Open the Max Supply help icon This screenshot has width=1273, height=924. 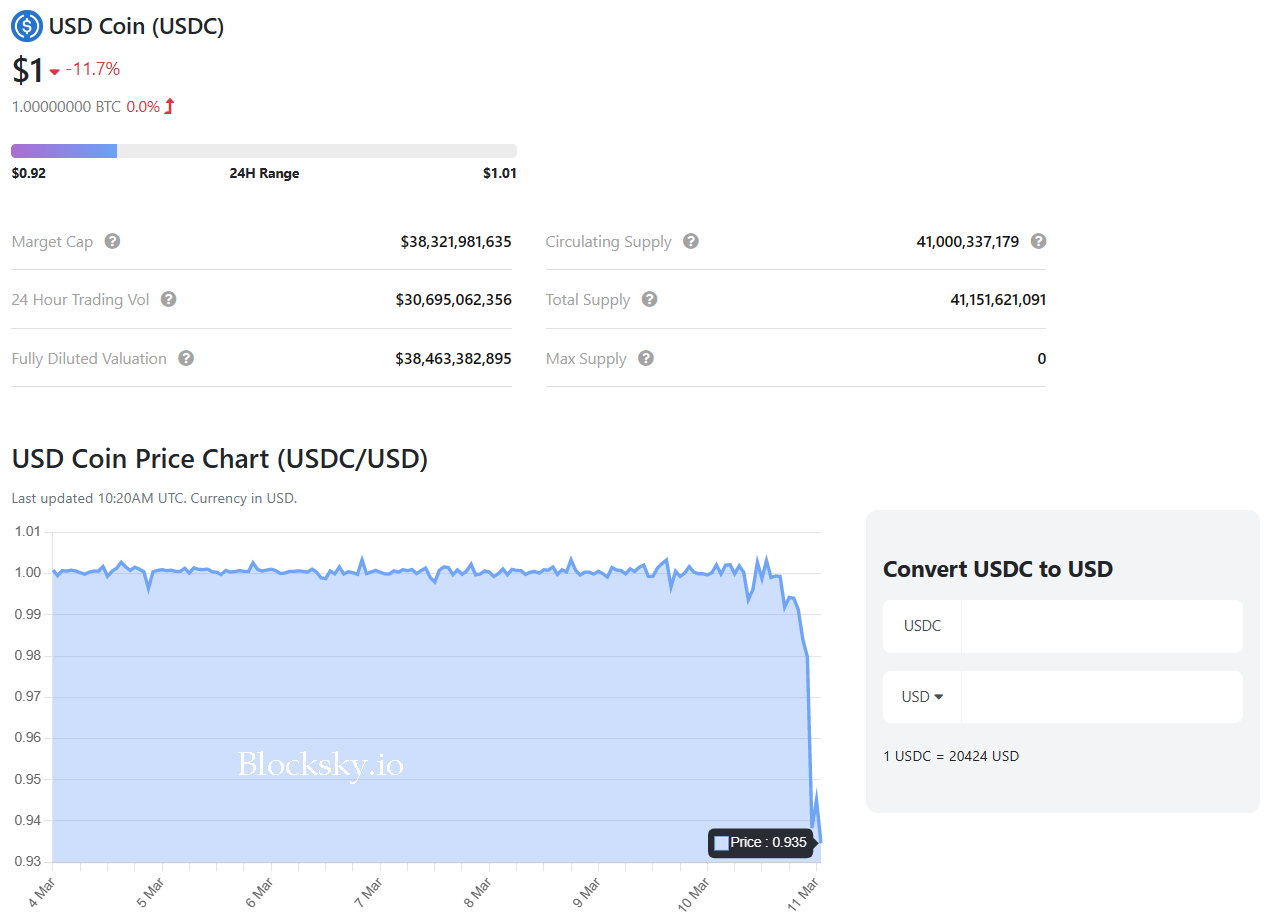tap(646, 358)
